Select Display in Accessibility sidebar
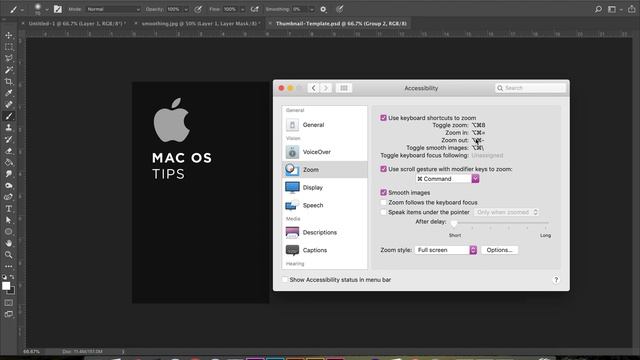Screen dimensions: 640x360 [x=324, y=187]
